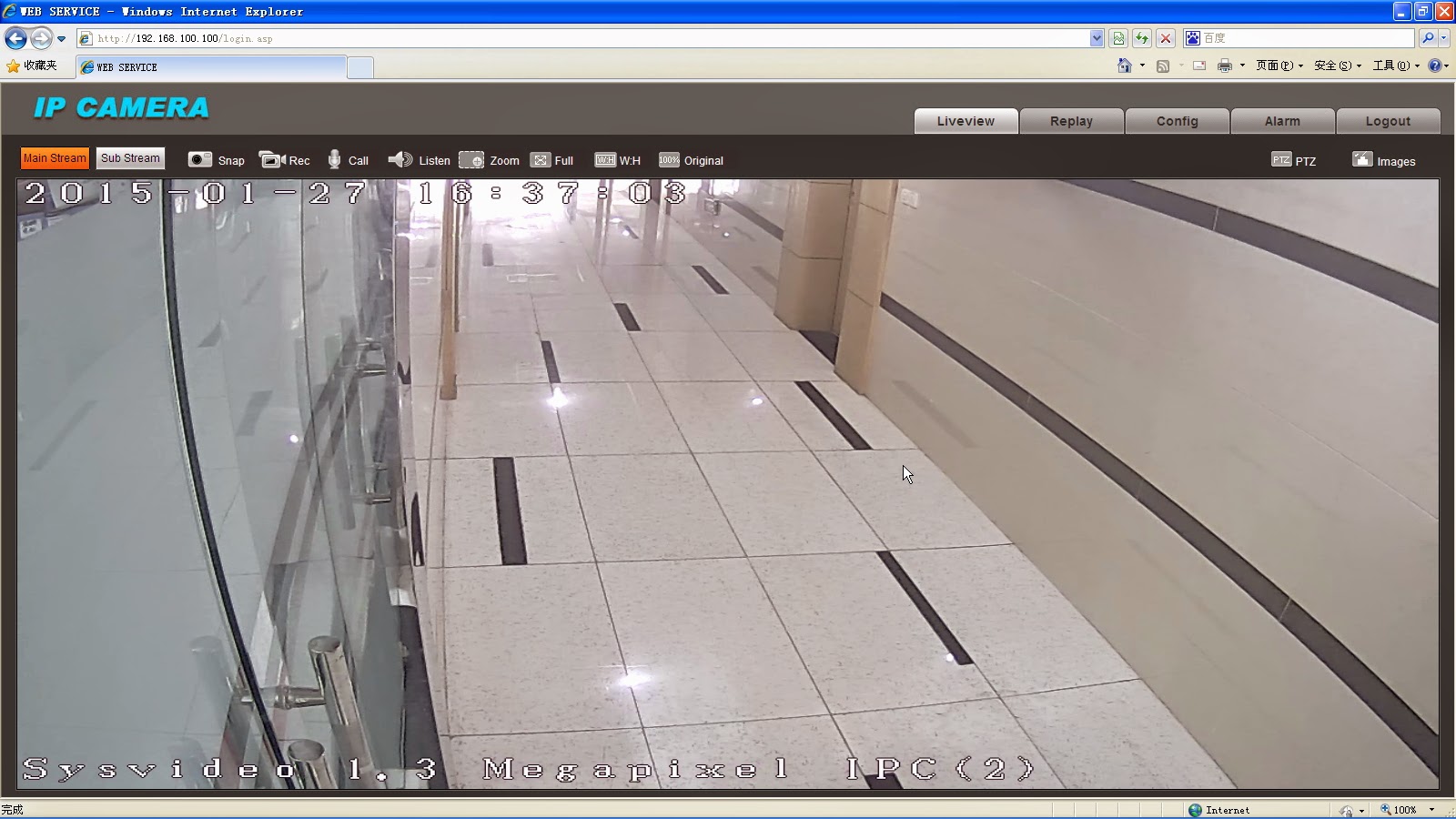Switch to fullscreen using the Full icon
Viewport: 1456px width, 819px height.
coord(551,160)
